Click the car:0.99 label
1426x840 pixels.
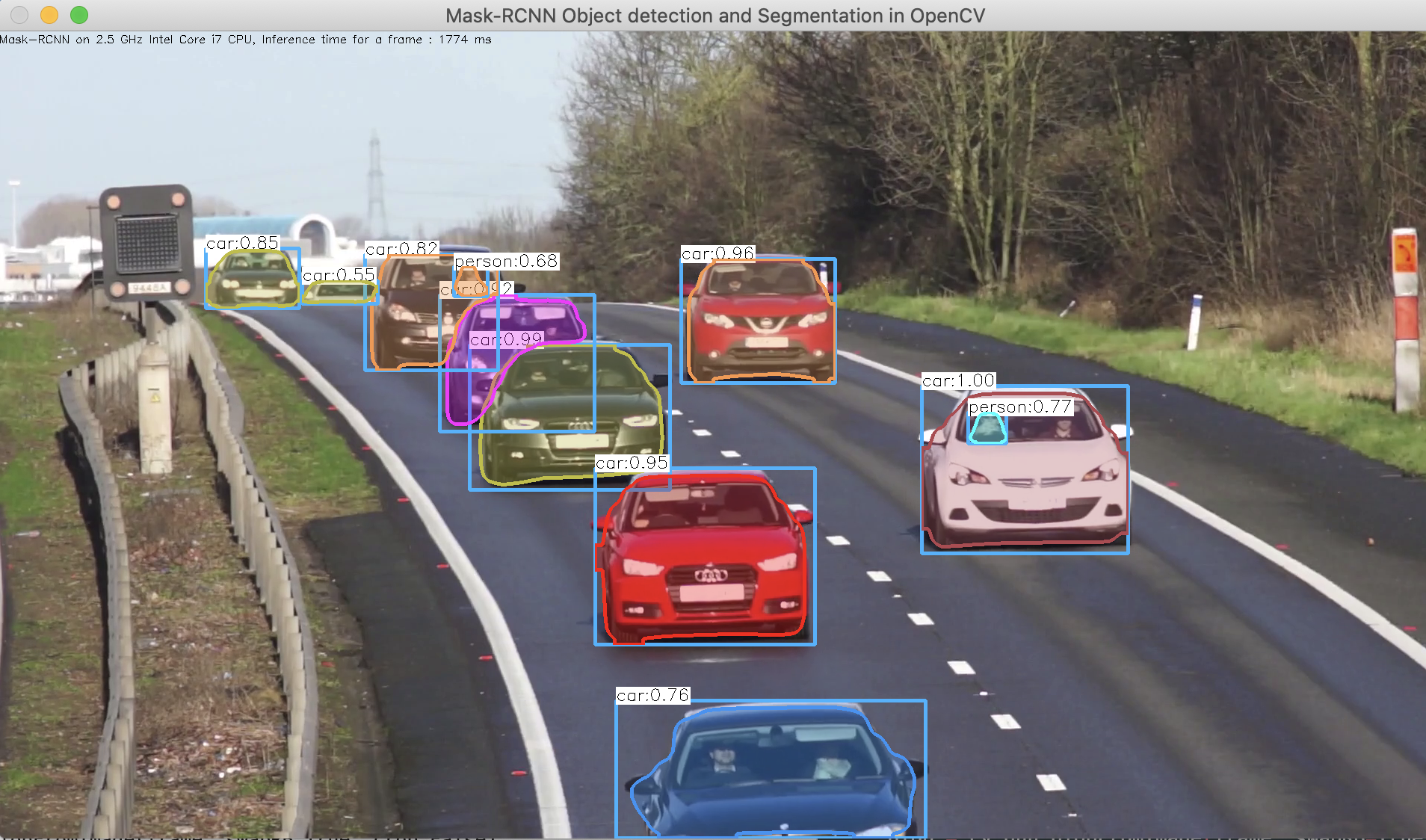tap(507, 339)
